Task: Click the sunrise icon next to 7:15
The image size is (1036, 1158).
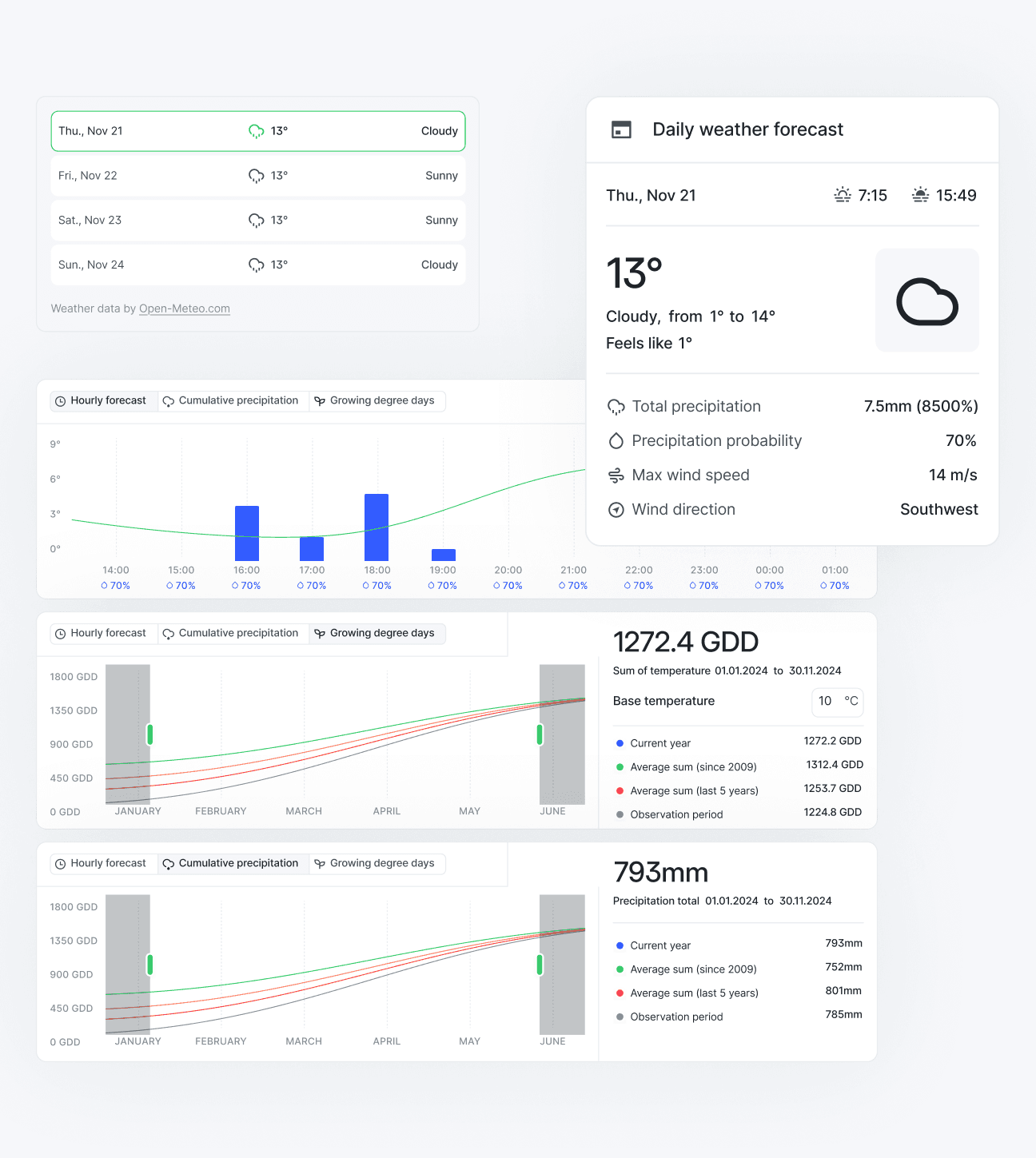Action: [841, 194]
